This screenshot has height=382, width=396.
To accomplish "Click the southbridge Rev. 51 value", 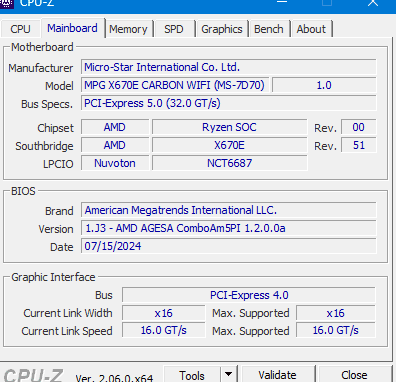I will coord(359,145).
